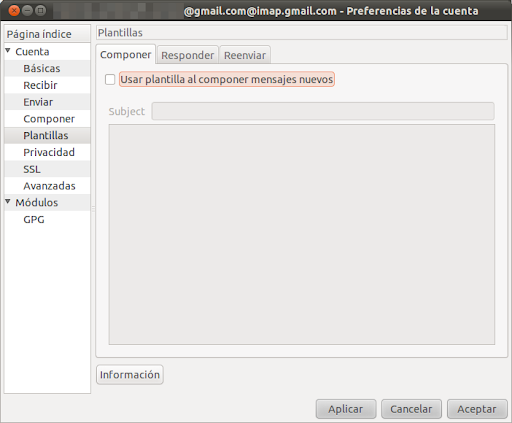This screenshot has height=423, width=512.
Task: Confirm preferences with Aceptar
Action: 477,409
